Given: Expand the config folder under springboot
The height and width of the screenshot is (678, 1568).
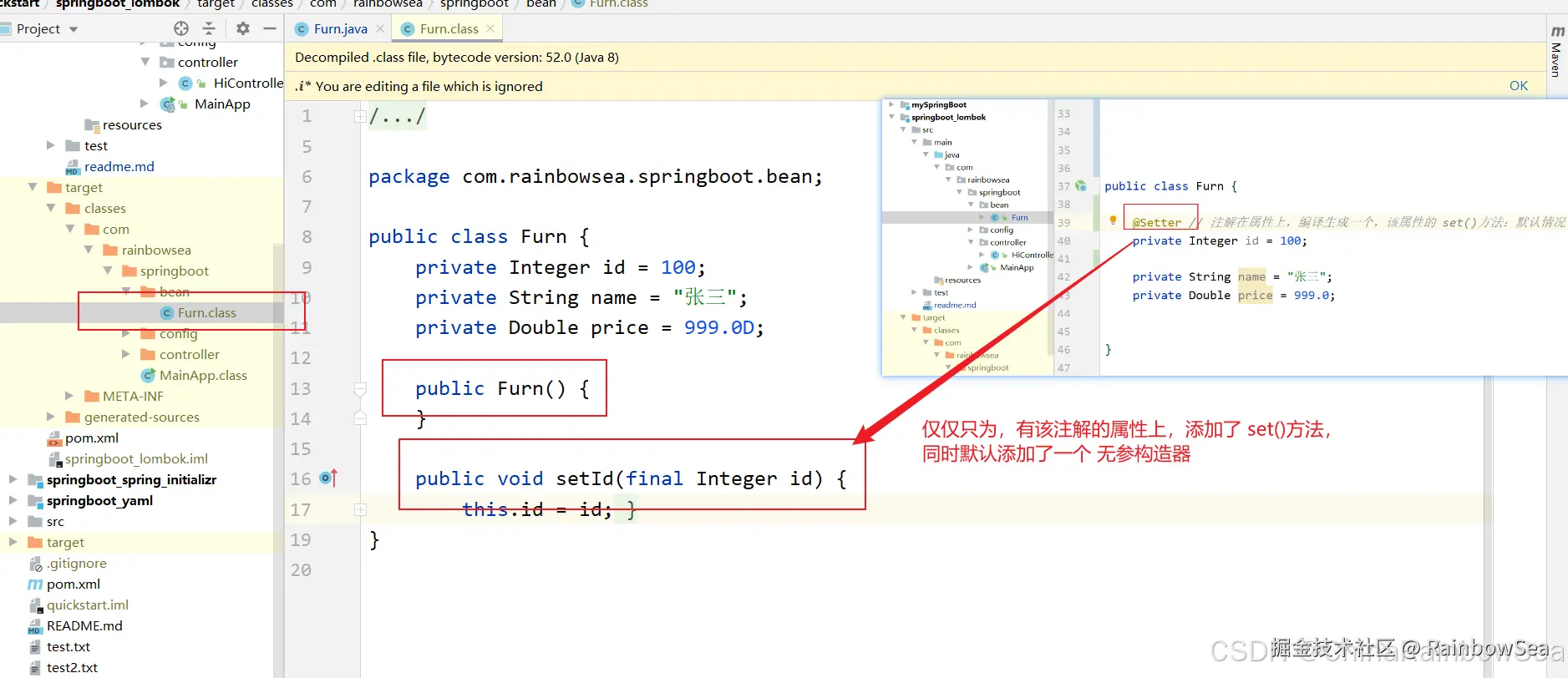Looking at the screenshot, I should [126, 333].
